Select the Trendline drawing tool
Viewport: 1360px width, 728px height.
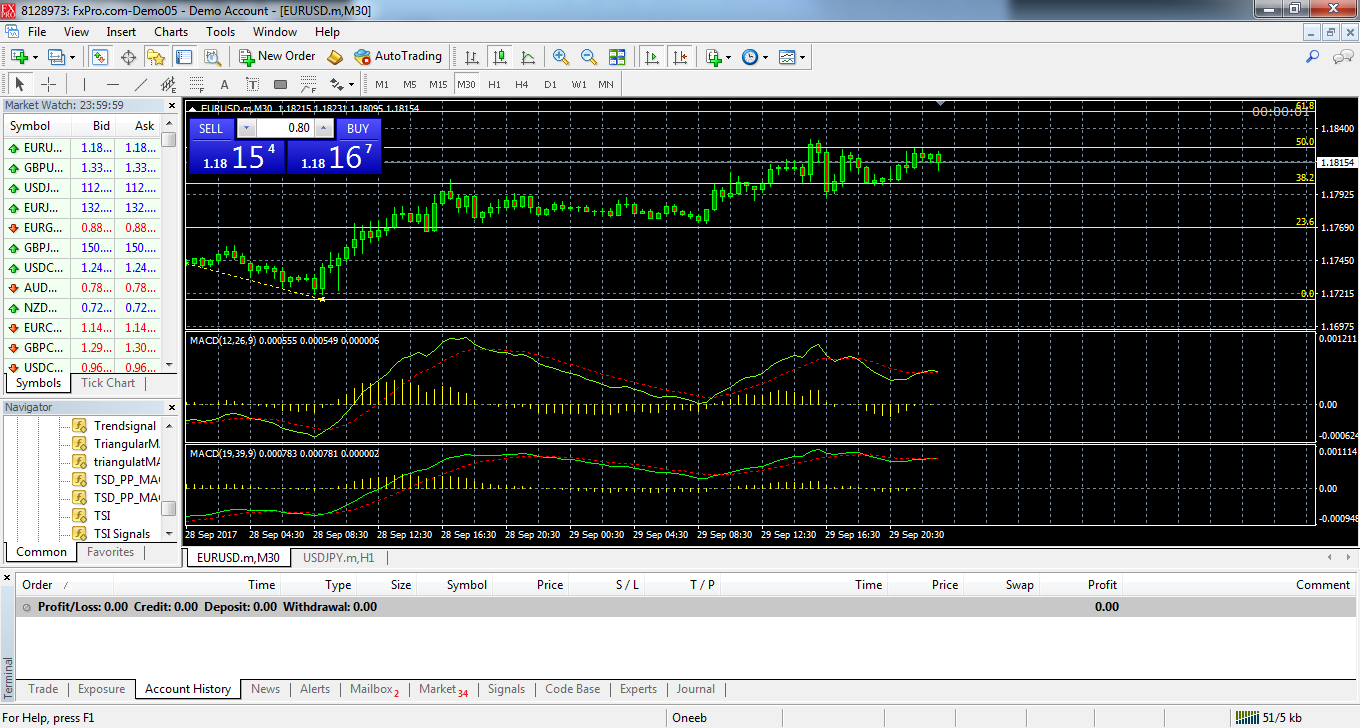(x=141, y=84)
